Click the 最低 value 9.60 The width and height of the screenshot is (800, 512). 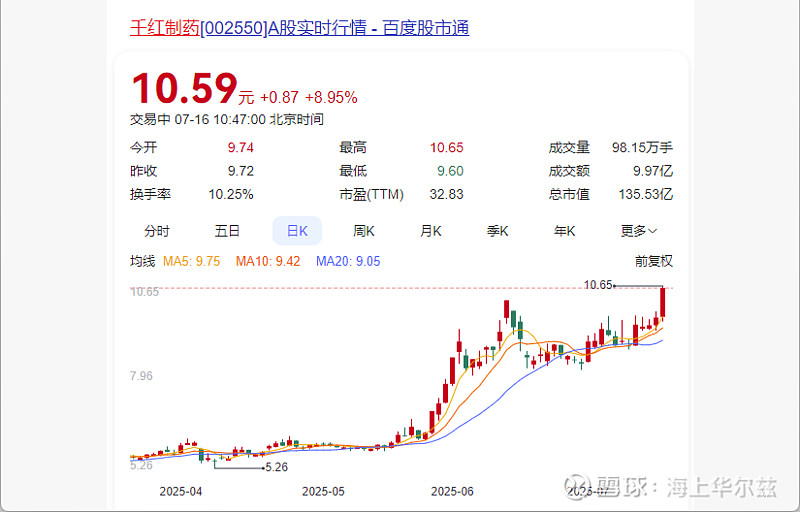pyautogui.click(x=451, y=171)
